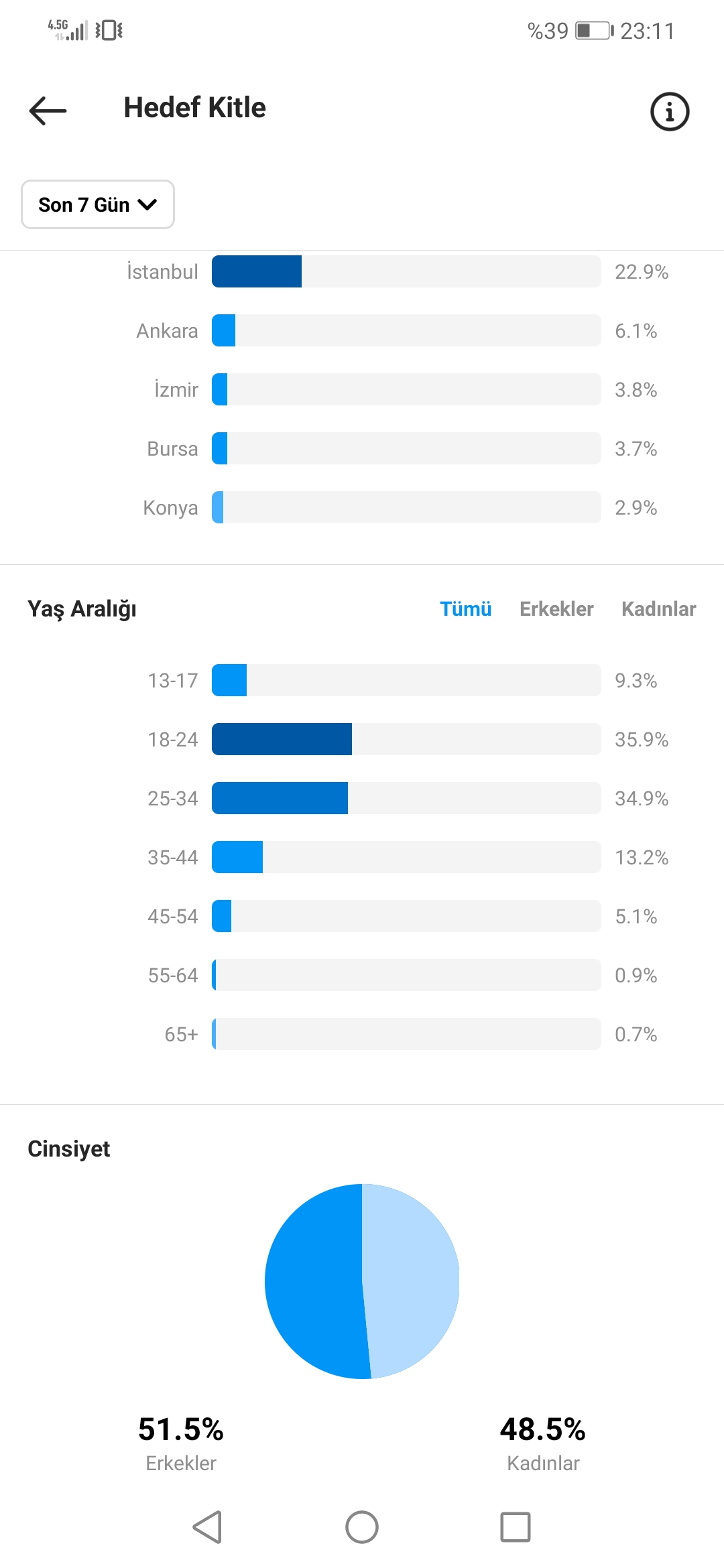Expand the Son 7 Gün dropdown
The height and width of the screenshot is (1568, 724).
(98, 204)
